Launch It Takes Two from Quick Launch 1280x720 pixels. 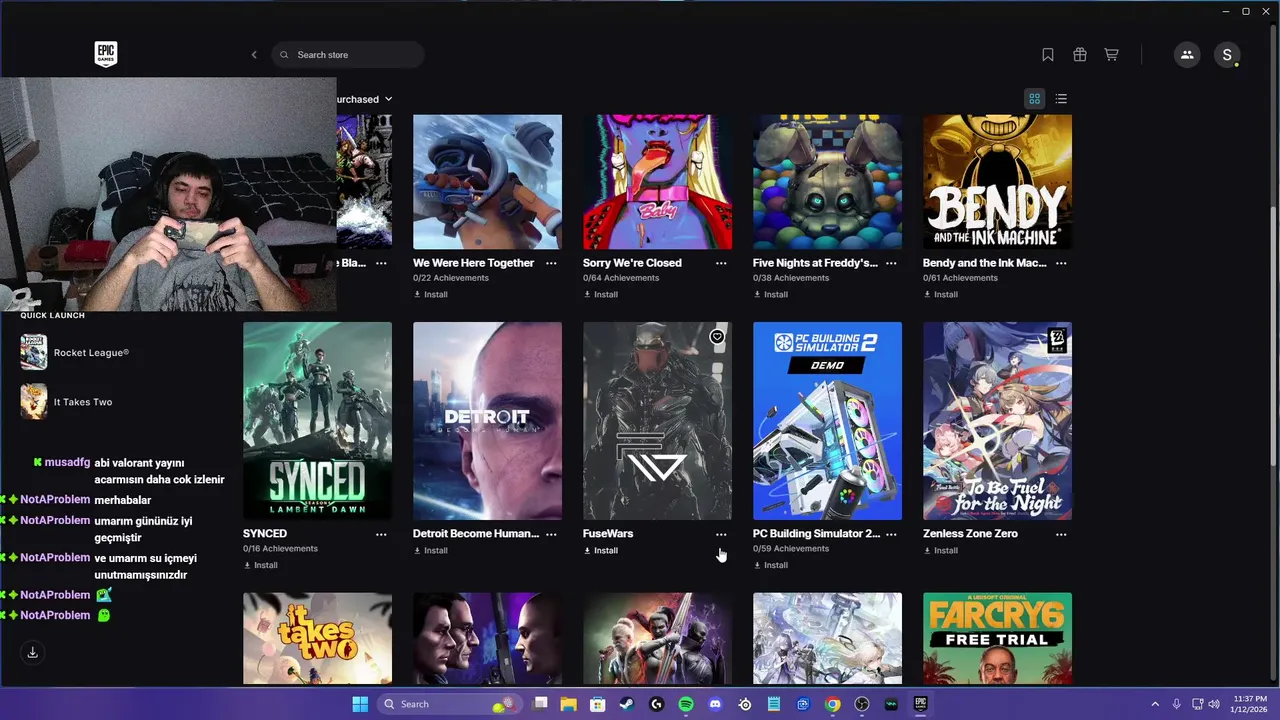67,401
